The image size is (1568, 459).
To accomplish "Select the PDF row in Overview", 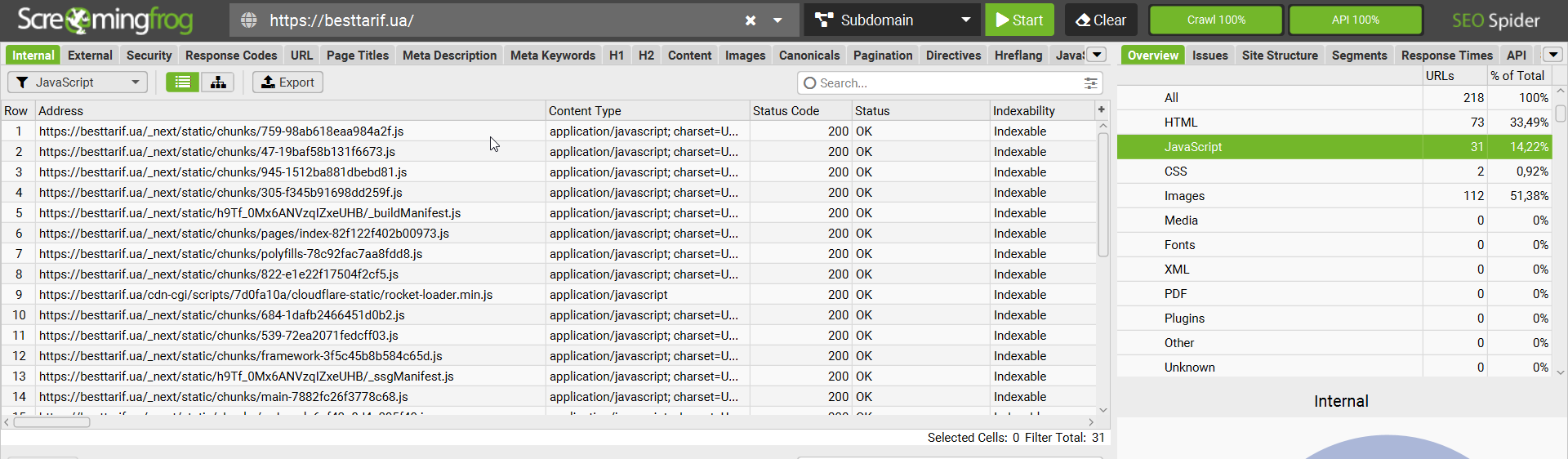I will coord(1334,294).
